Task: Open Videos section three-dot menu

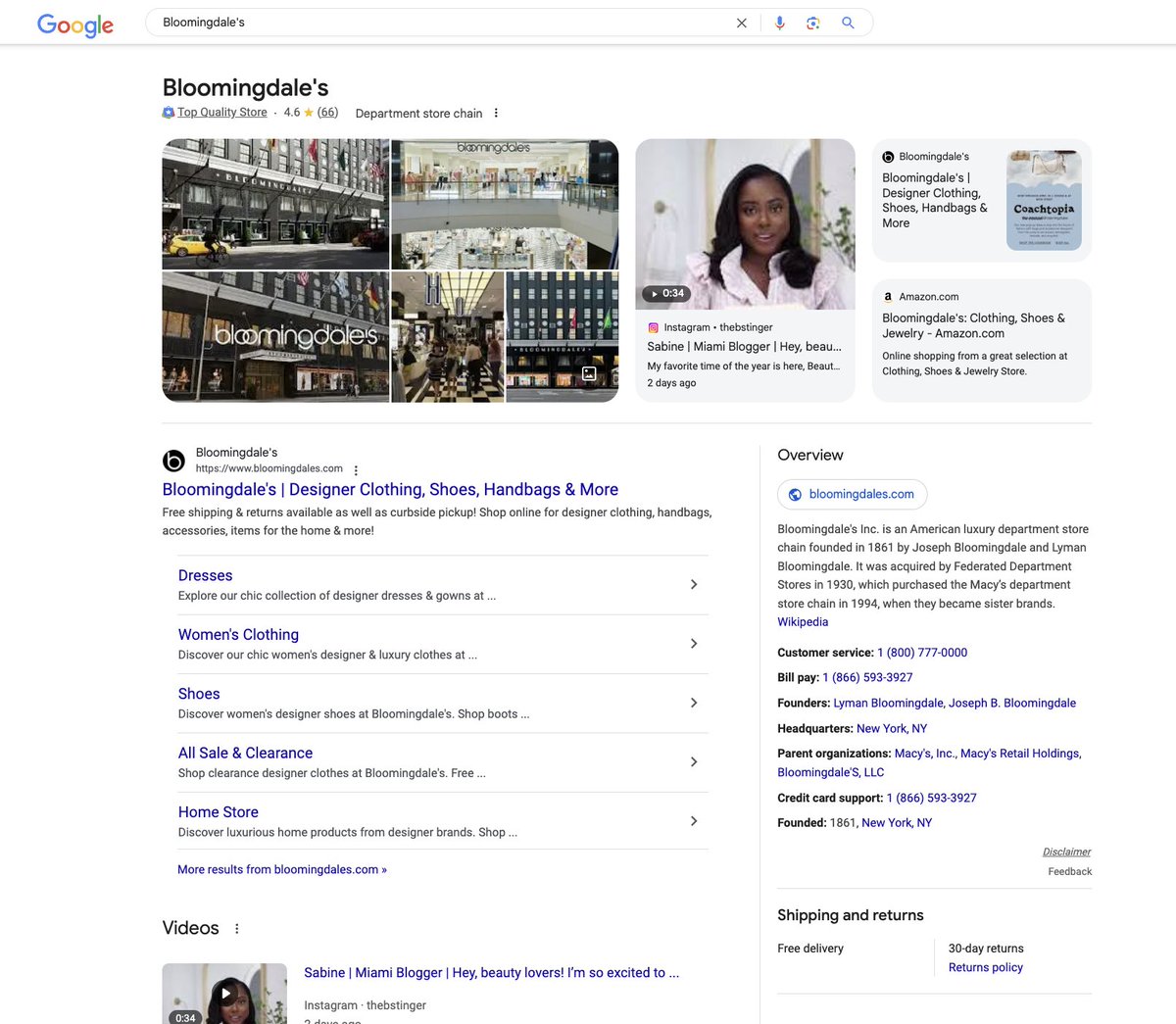Action: click(236, 928)
